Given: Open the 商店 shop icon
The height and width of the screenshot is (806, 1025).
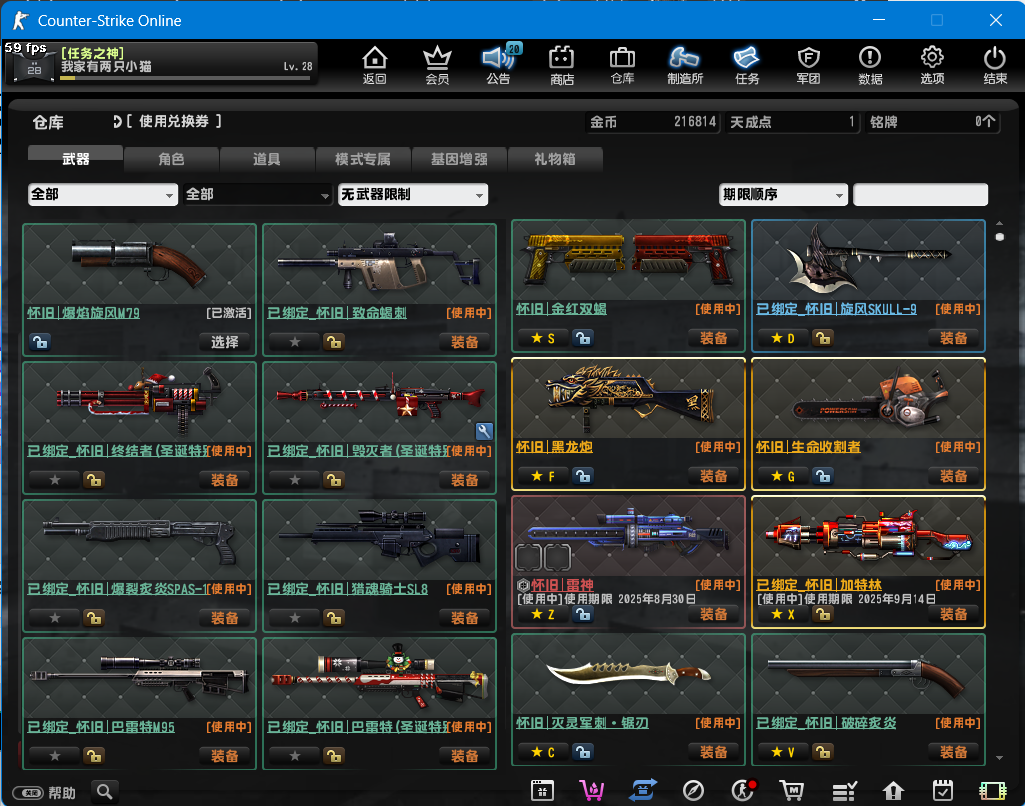Looking at the screenshot, I should pyautogui.click(x=562, y=65).
